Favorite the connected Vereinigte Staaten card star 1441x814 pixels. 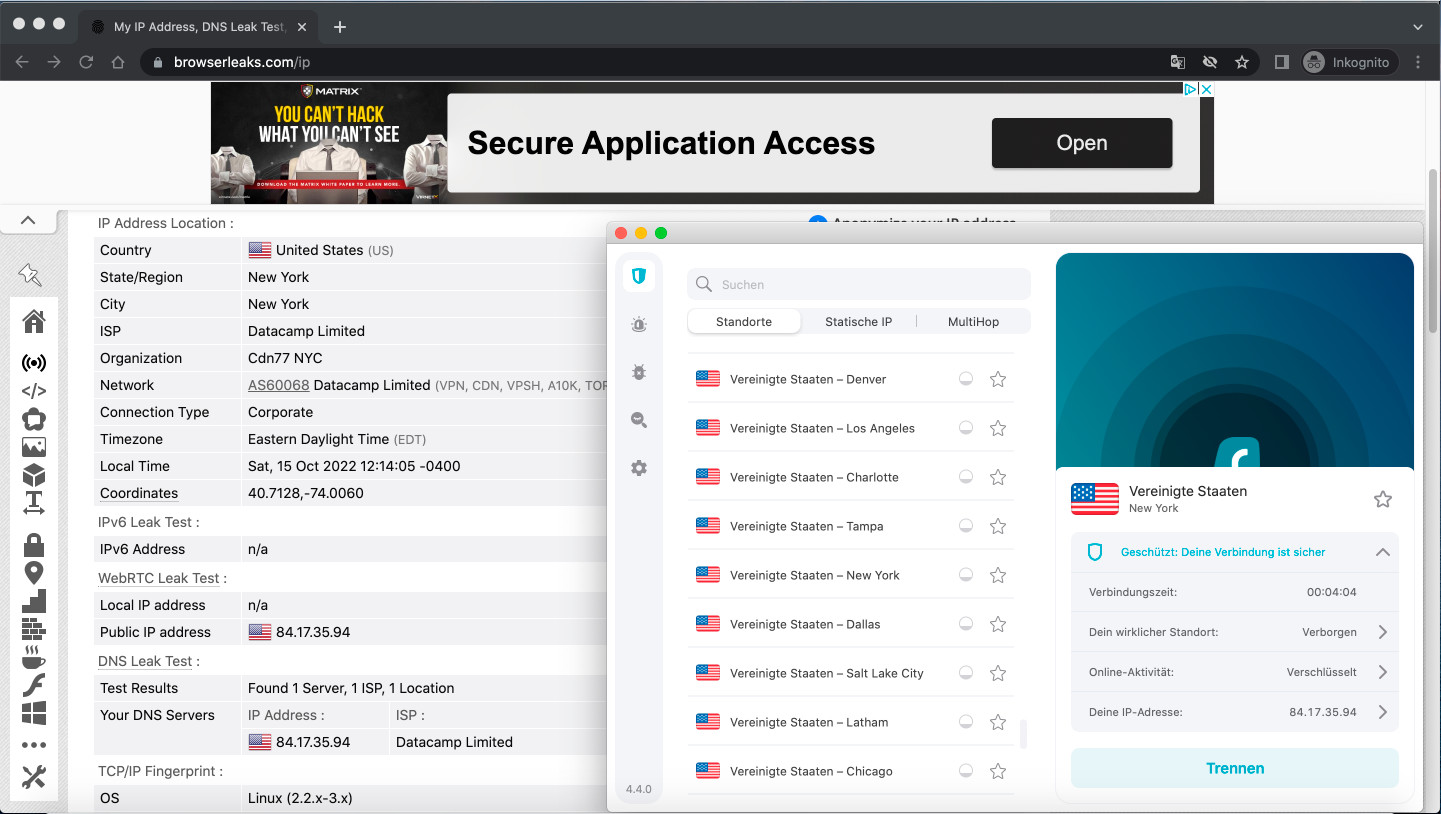(1383, 499)
